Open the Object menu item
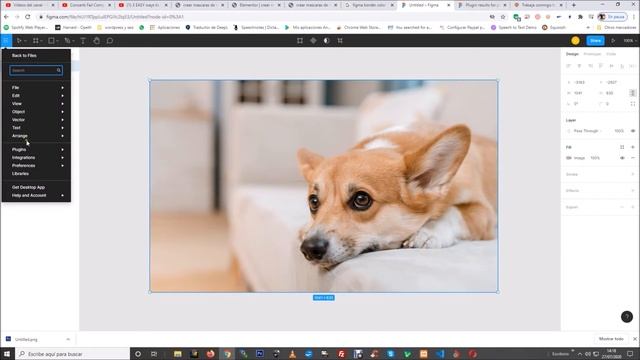The width and height of the screenshot is (640, 360). [36, 111]
